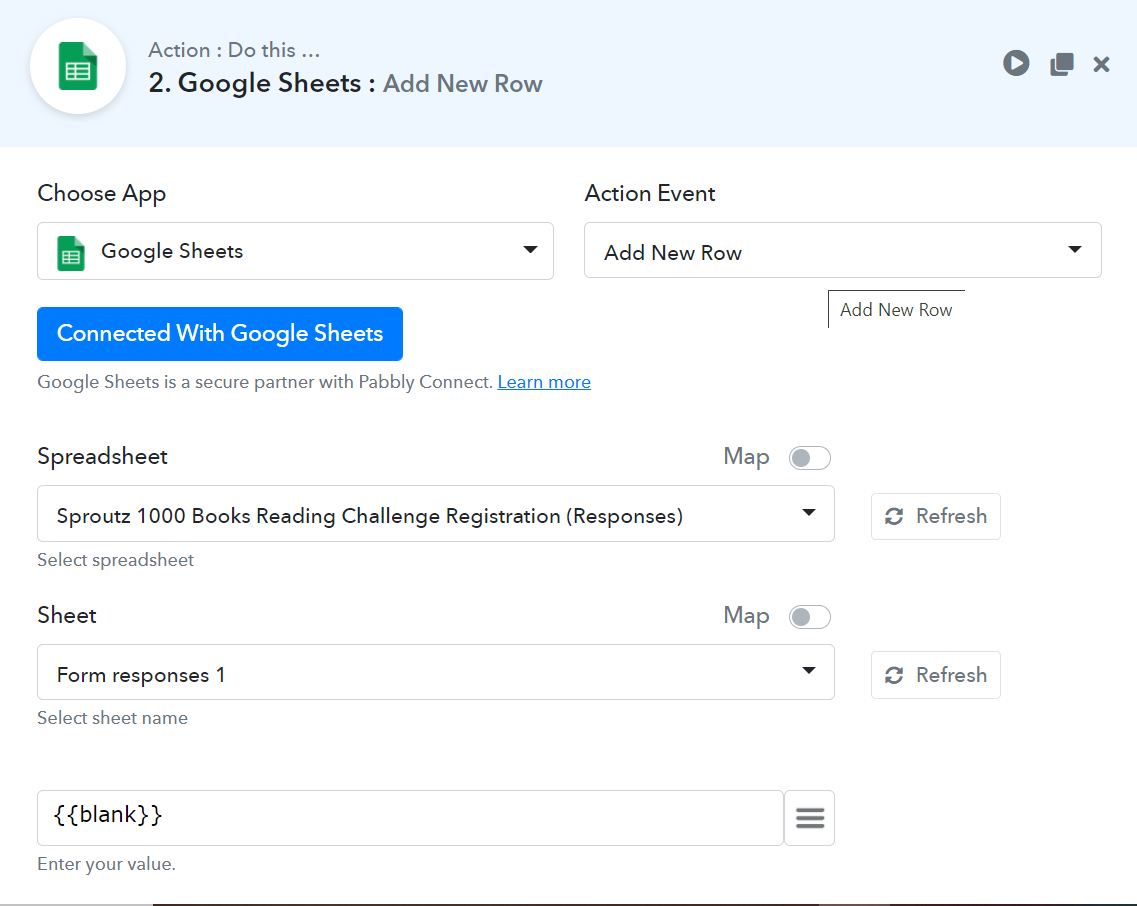
Task: Open the Learn more link
Action: click(x=544, y=382)
